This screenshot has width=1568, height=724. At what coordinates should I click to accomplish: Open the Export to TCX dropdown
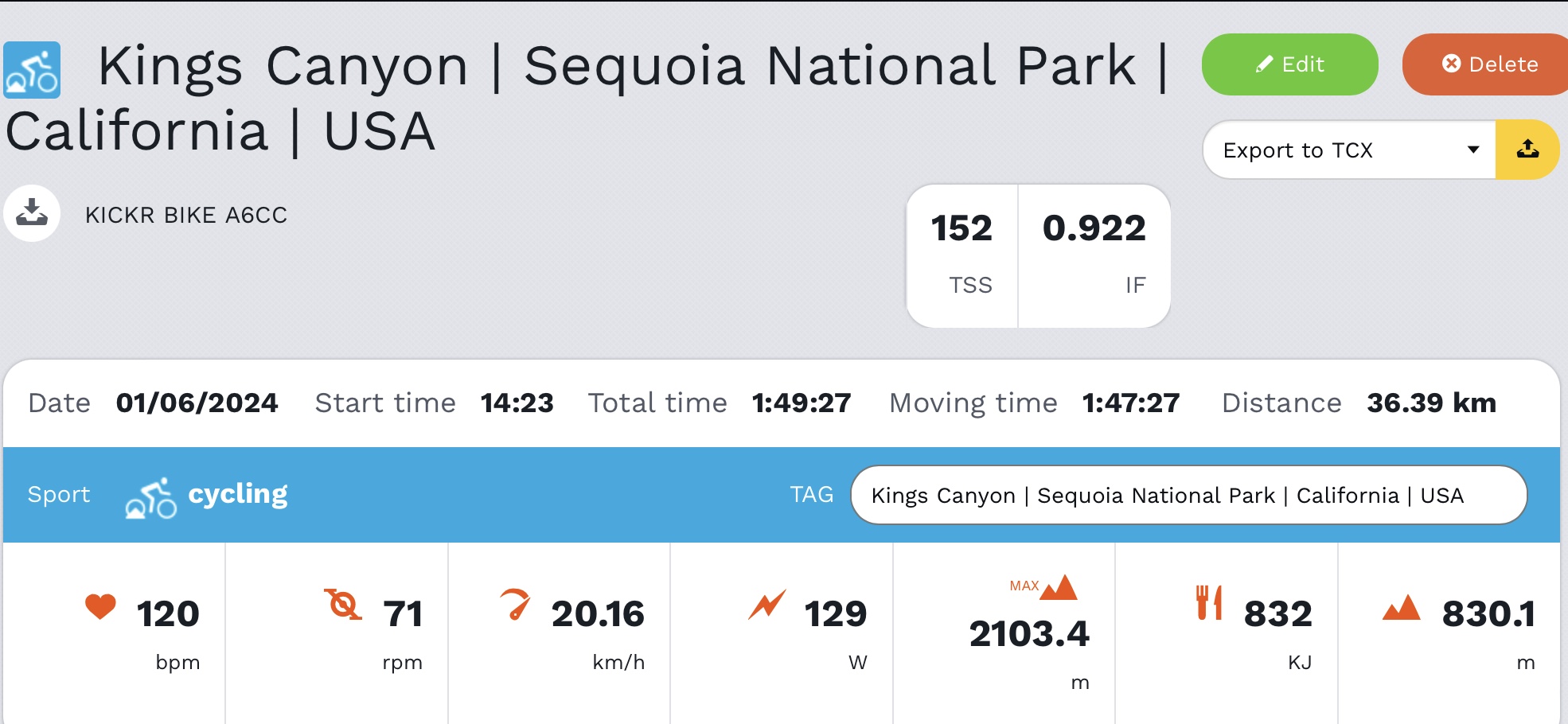point(1349,150)
